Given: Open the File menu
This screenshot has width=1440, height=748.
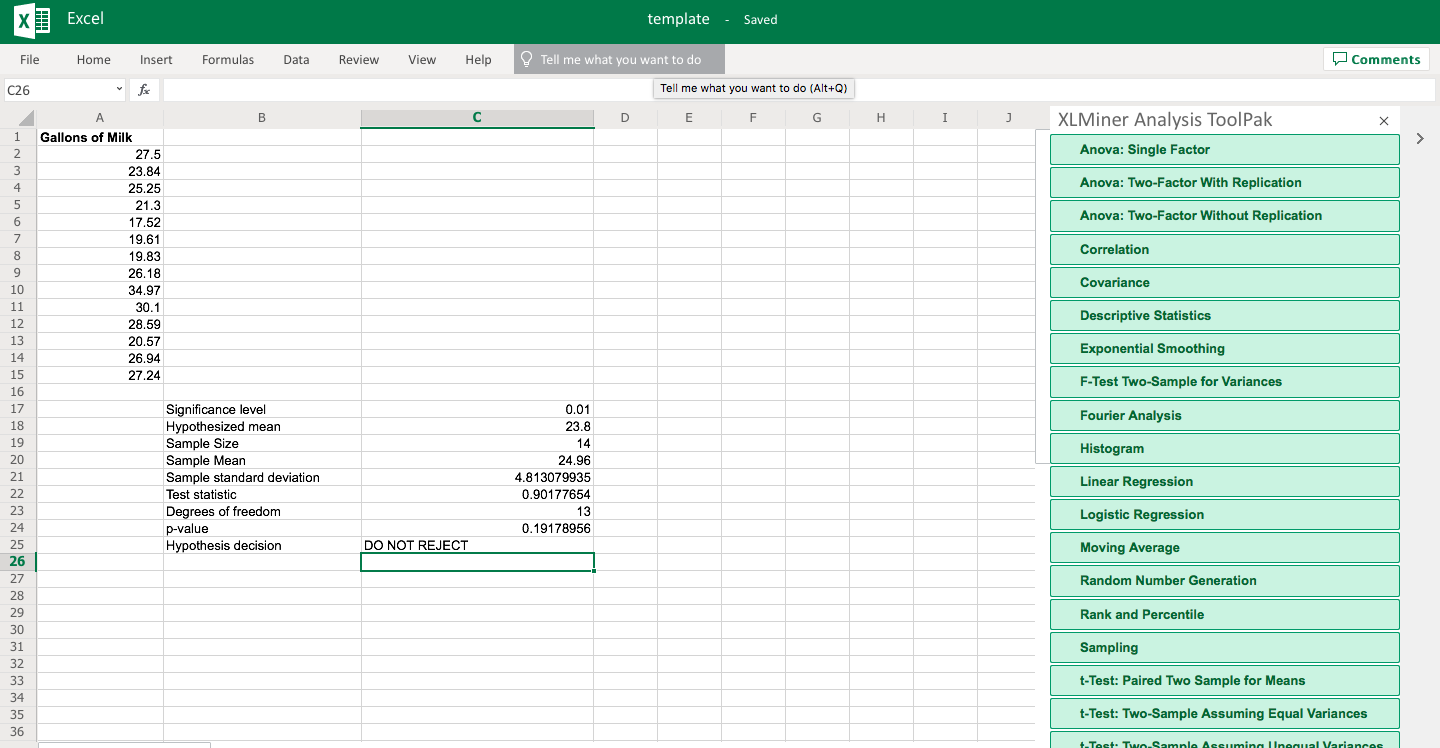Looking at the screenshot, I should (x=30, y=60).
